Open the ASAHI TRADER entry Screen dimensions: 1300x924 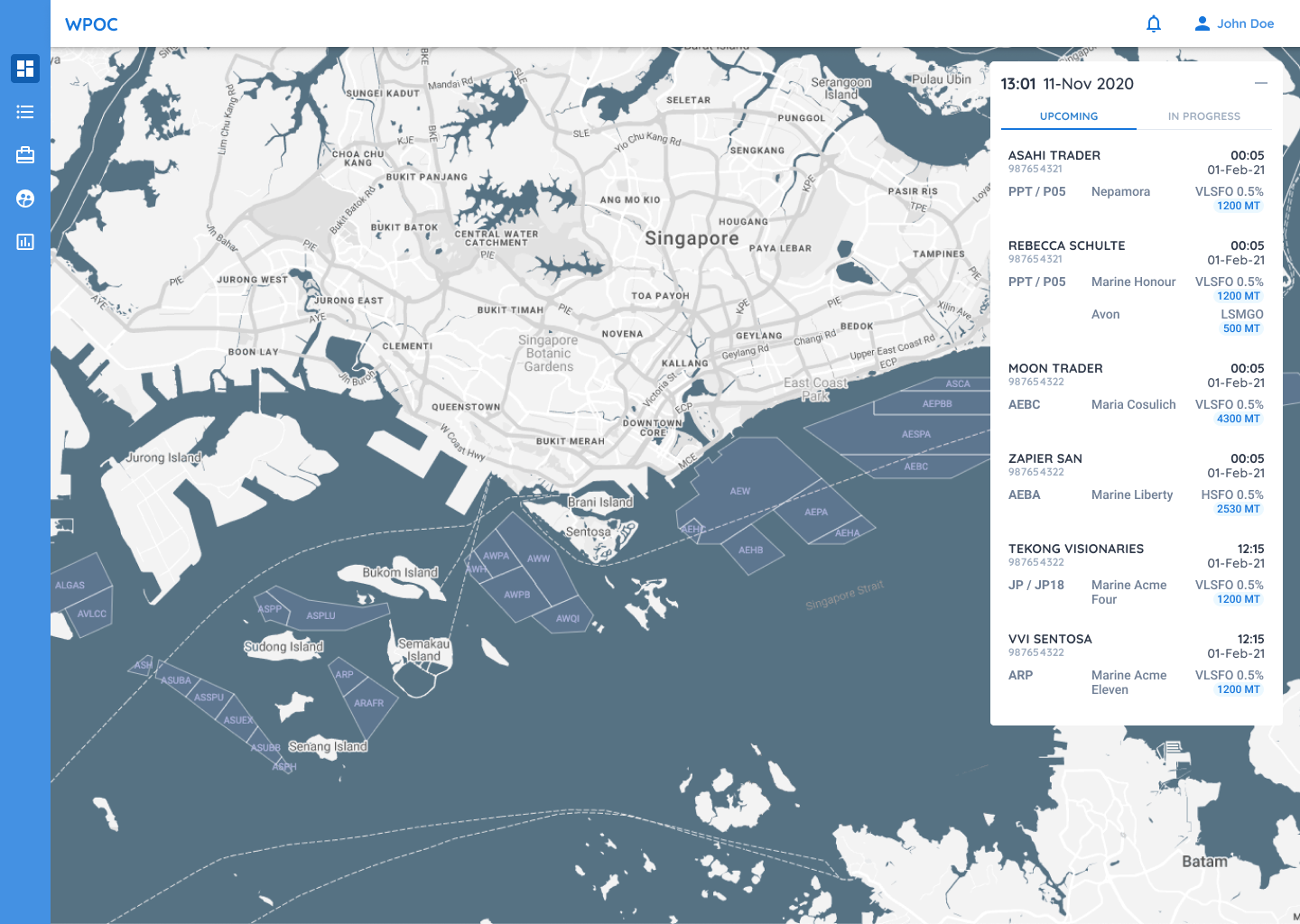[x=1054, y=155]
